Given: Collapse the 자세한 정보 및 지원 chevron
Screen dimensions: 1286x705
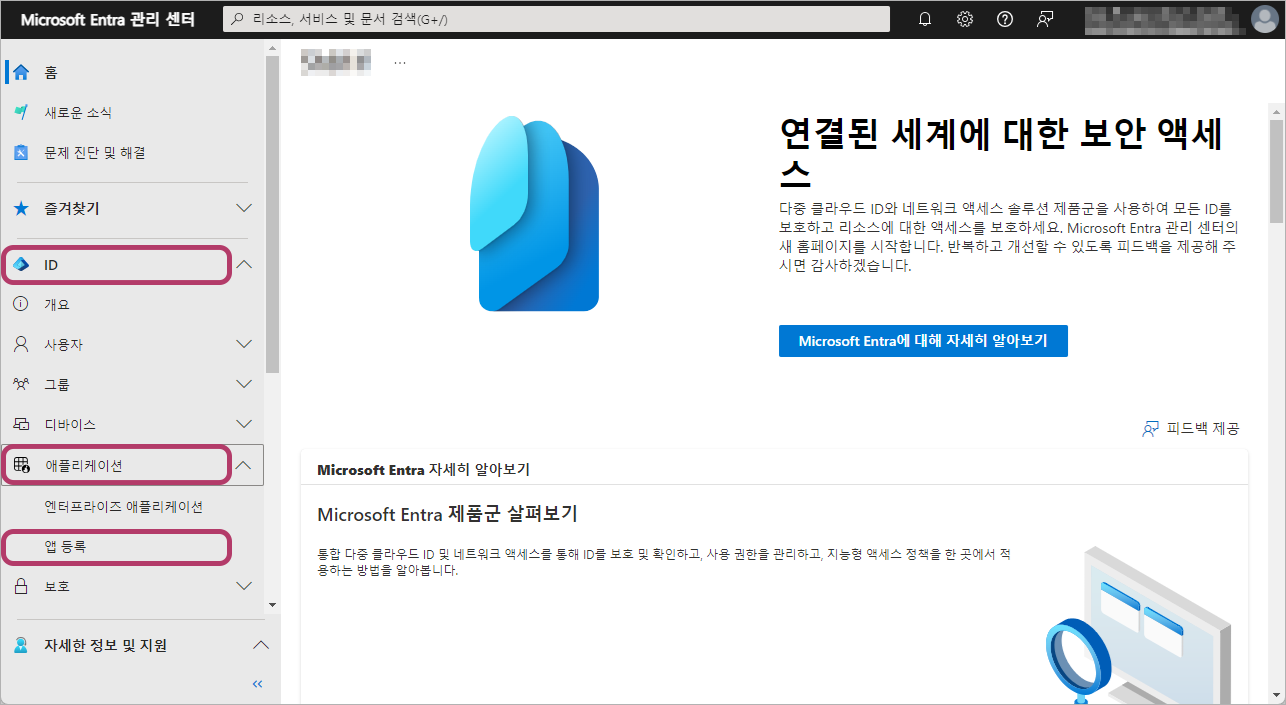Looking at the screenshot, I should point(260,645).
